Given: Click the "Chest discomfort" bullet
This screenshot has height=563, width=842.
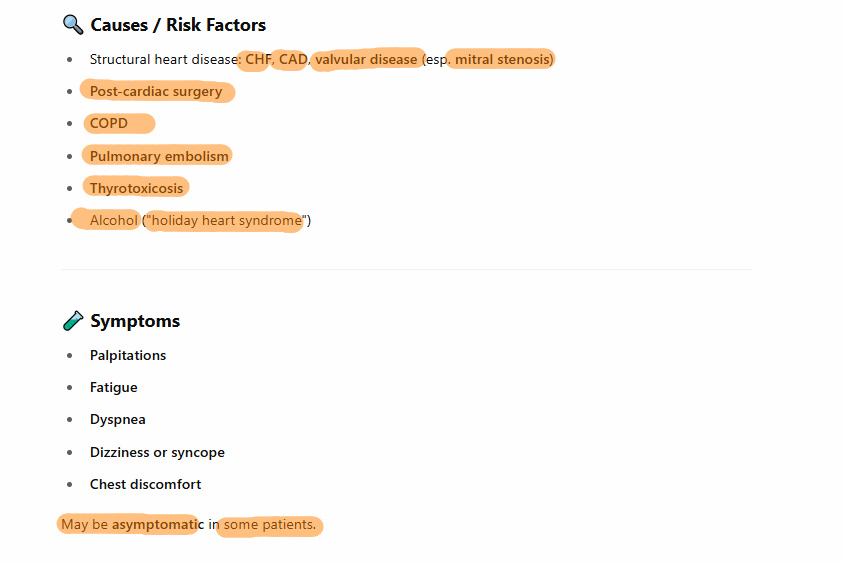Looking at the screenshot, I should pyautogui.click(x=145, y=484).
